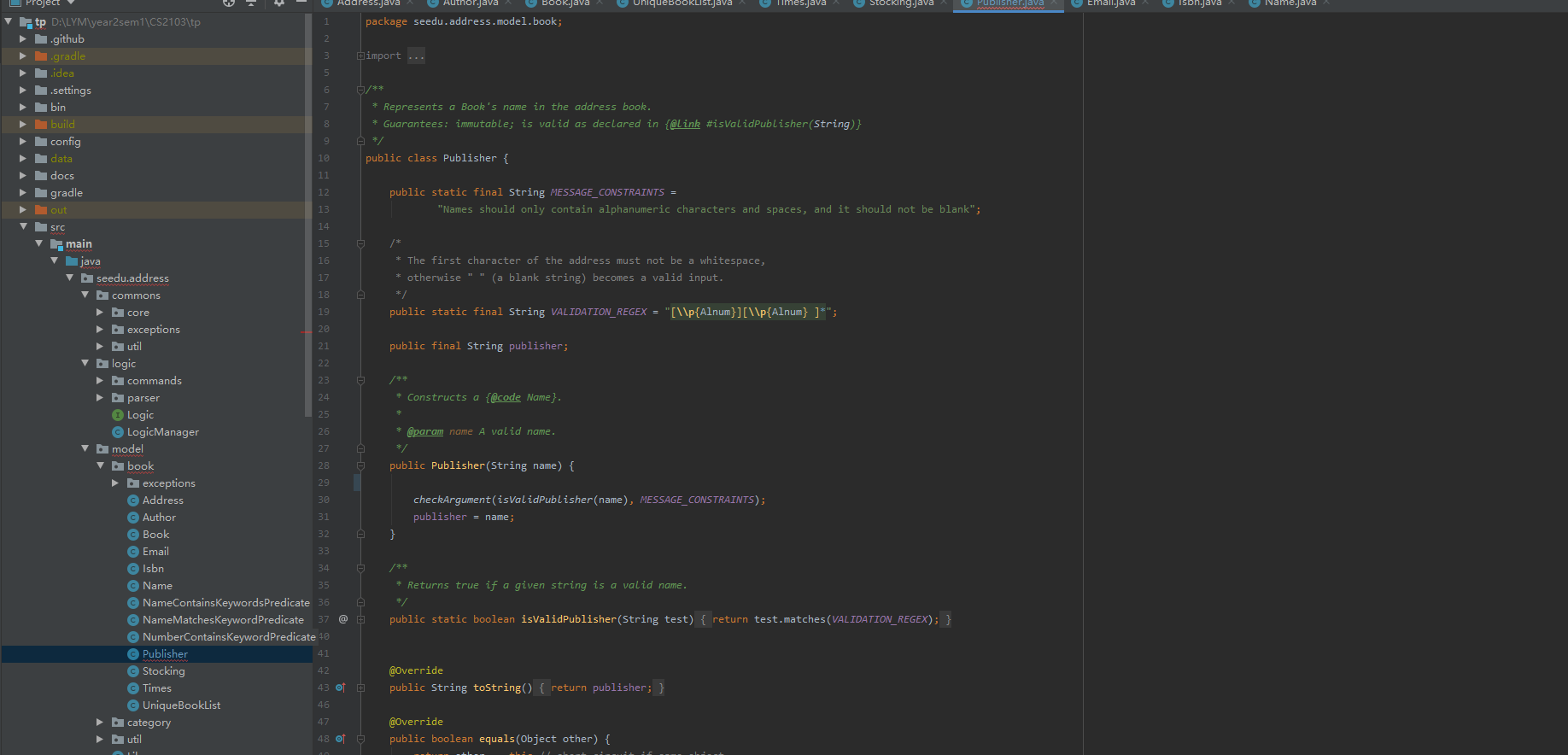
Task: Click the orange out folder icon
Action: click(x=41, y=210)
